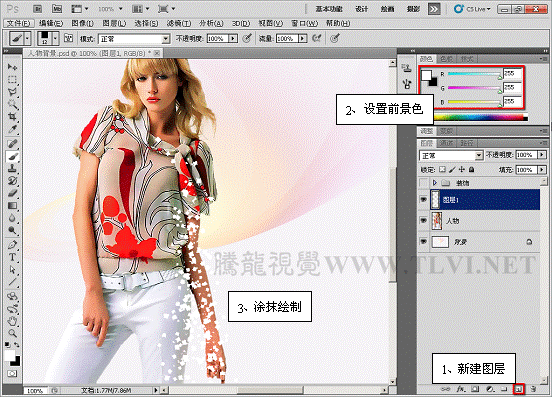This screenshot has height=397, width=552.
Task: Toggle tablet pressure for size icon
Action: [334, 38]
